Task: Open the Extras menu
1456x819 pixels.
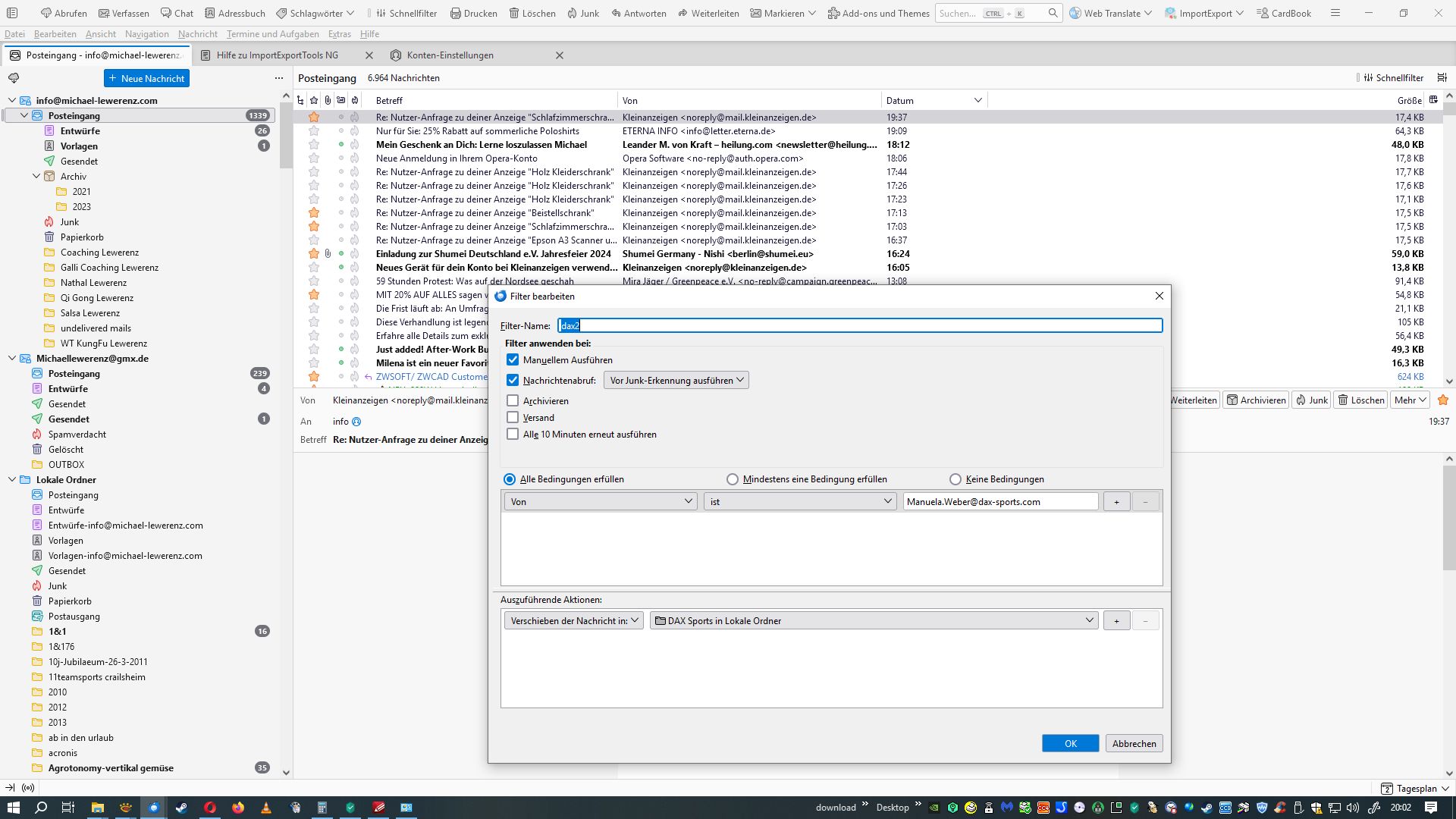Action: click(339, 34)
